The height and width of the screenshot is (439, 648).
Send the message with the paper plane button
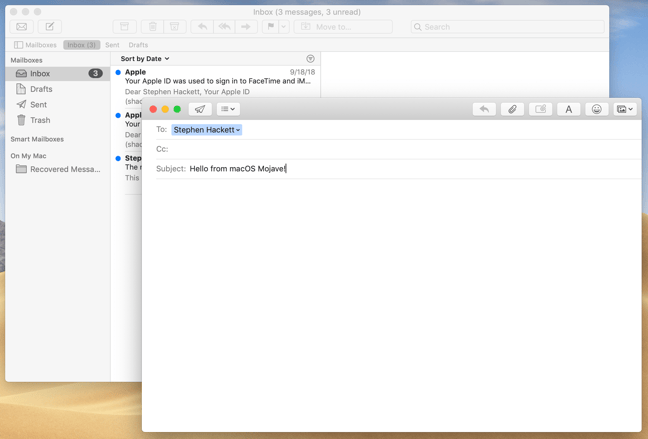coord(200,109)
